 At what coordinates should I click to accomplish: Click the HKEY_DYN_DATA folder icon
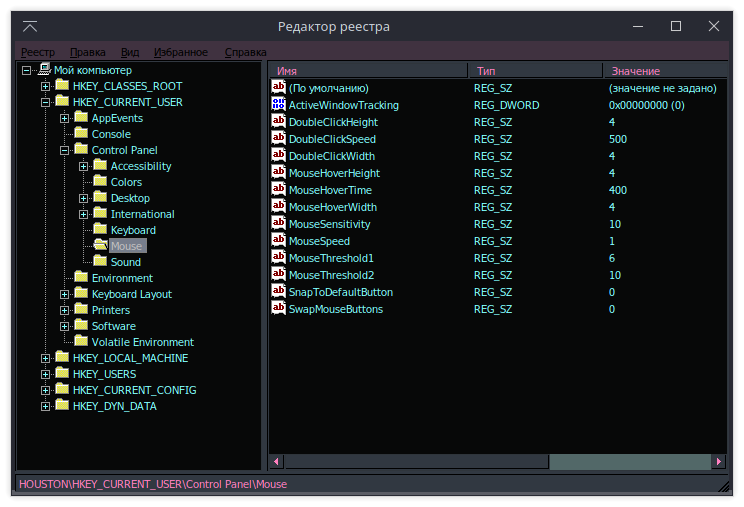(x=62, y=405)
